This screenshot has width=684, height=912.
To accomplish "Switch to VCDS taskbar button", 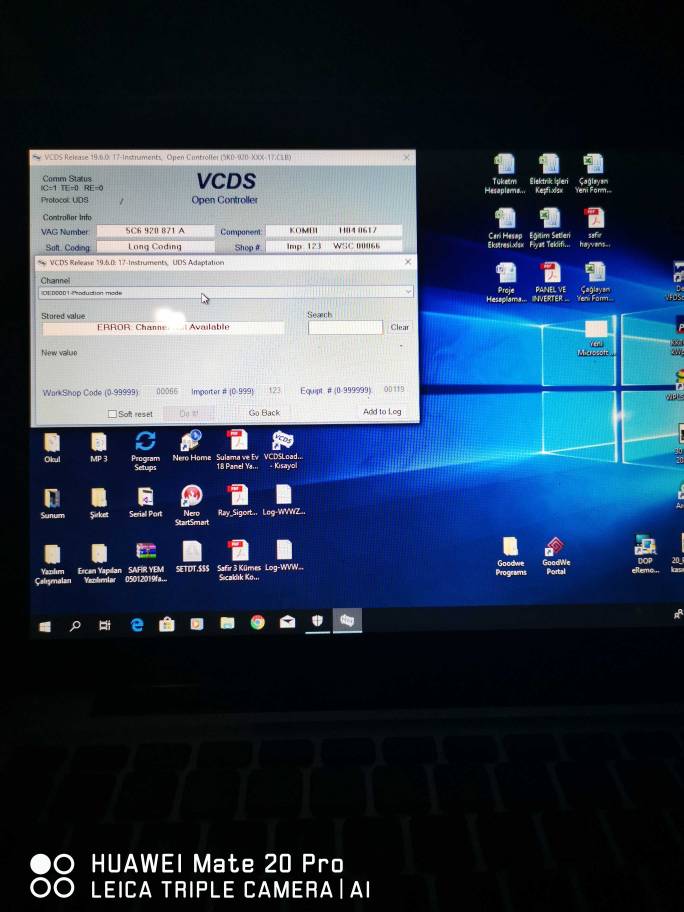I will pos(347,621).
